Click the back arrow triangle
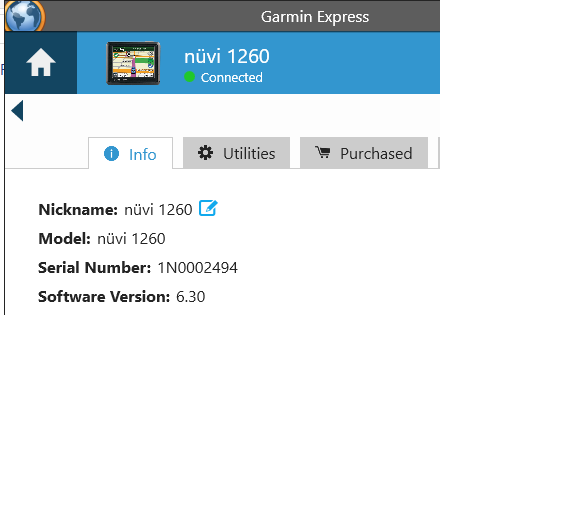 (x=17, y=111)
